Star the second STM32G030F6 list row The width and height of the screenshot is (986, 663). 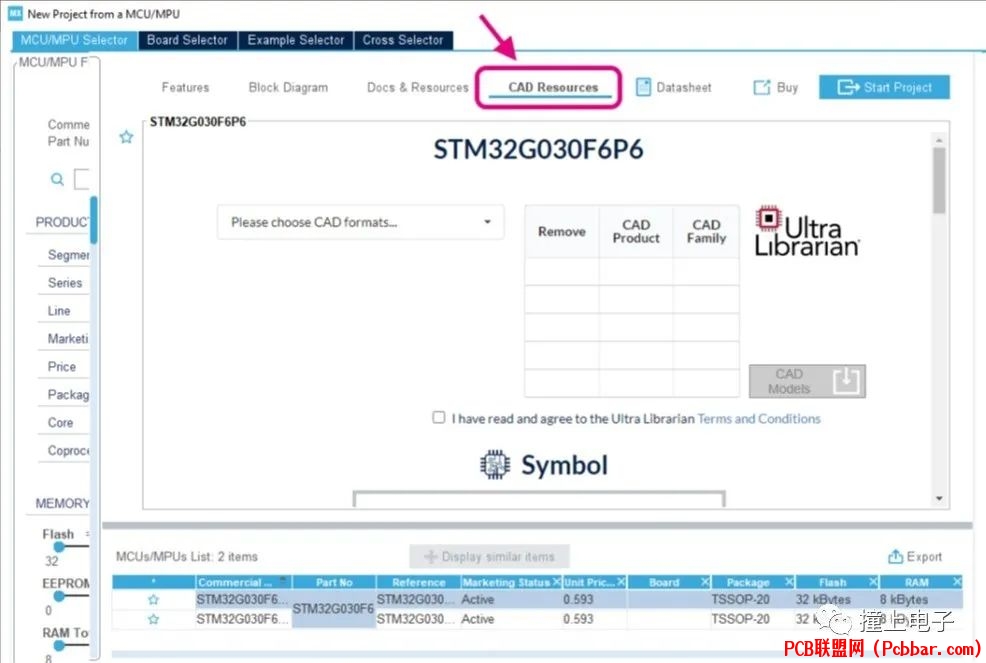point(153,619)
